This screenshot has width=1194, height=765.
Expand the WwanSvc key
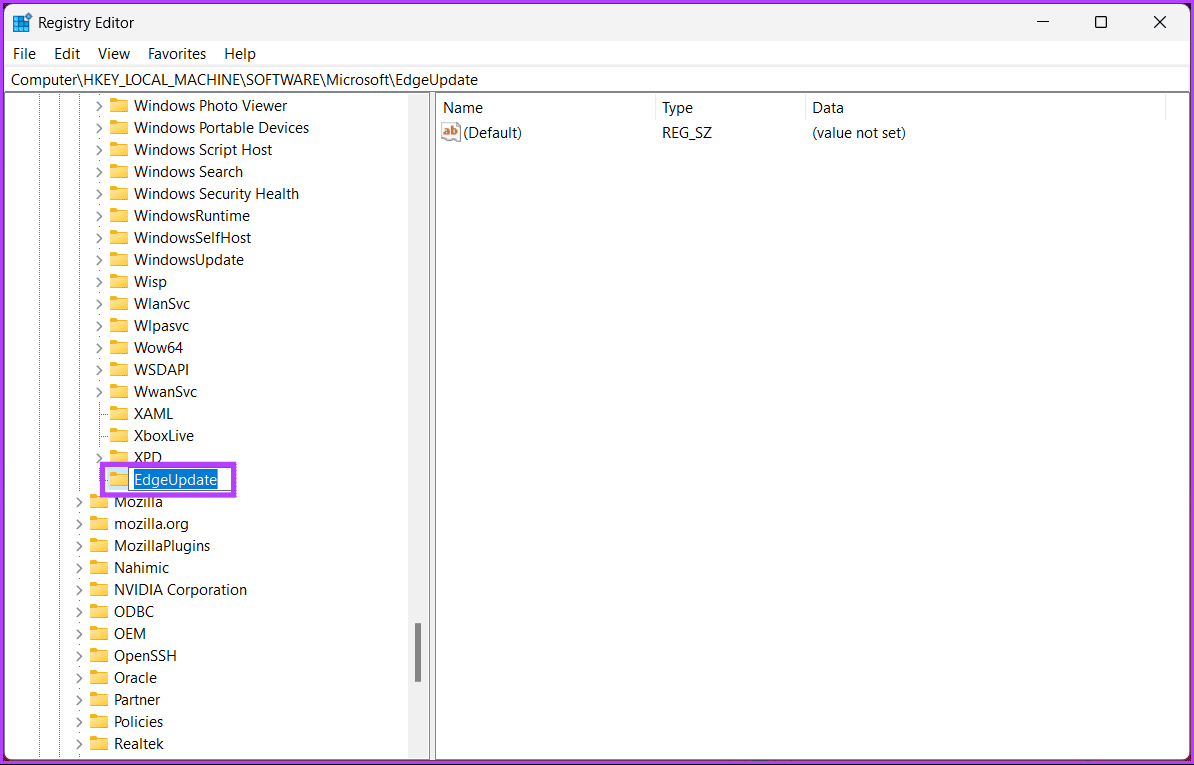pyautogui.click(x=99, y=393)
